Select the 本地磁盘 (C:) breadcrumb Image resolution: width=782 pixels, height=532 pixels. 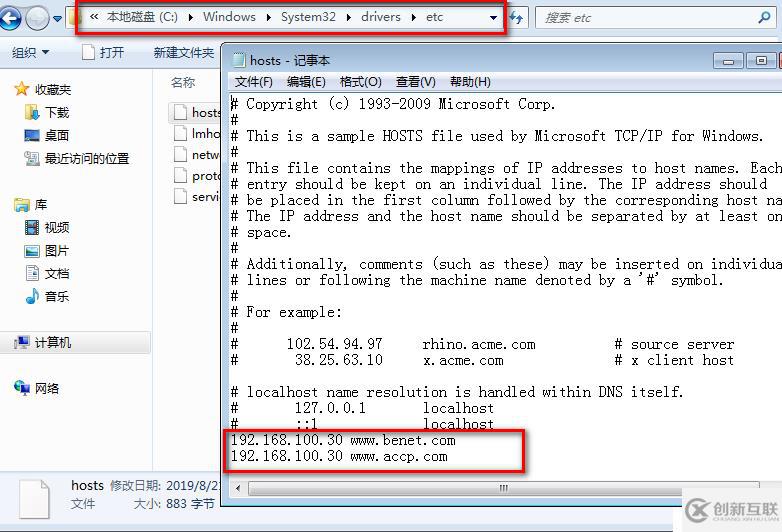pyautogui.click(x=142, y=17)
